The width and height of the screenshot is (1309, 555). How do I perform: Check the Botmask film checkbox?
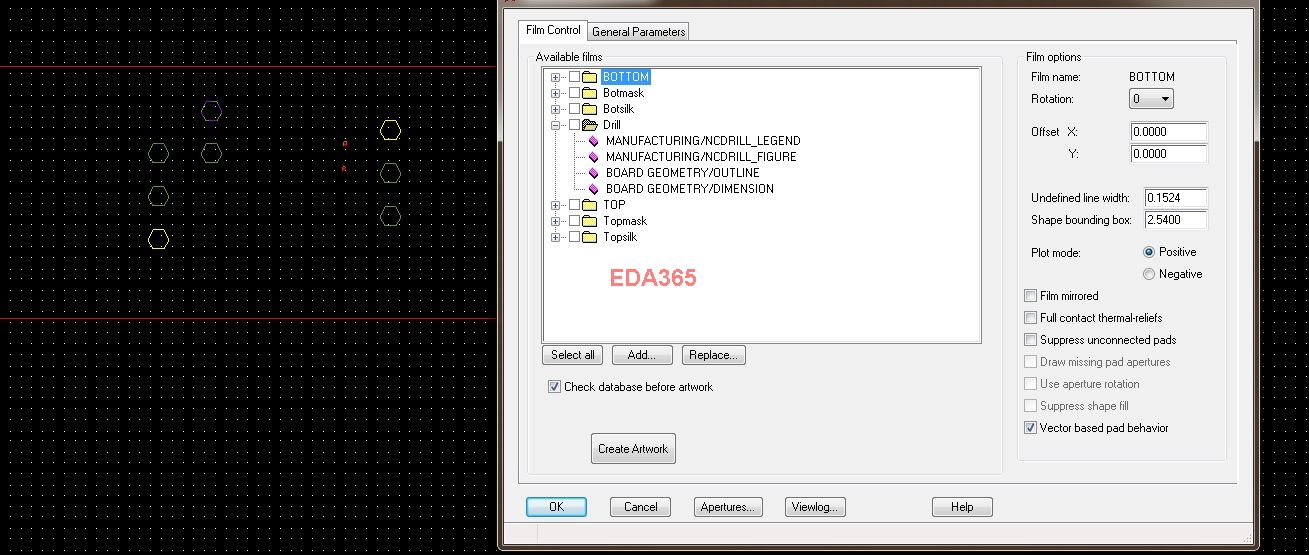click(x=574, y=93)
